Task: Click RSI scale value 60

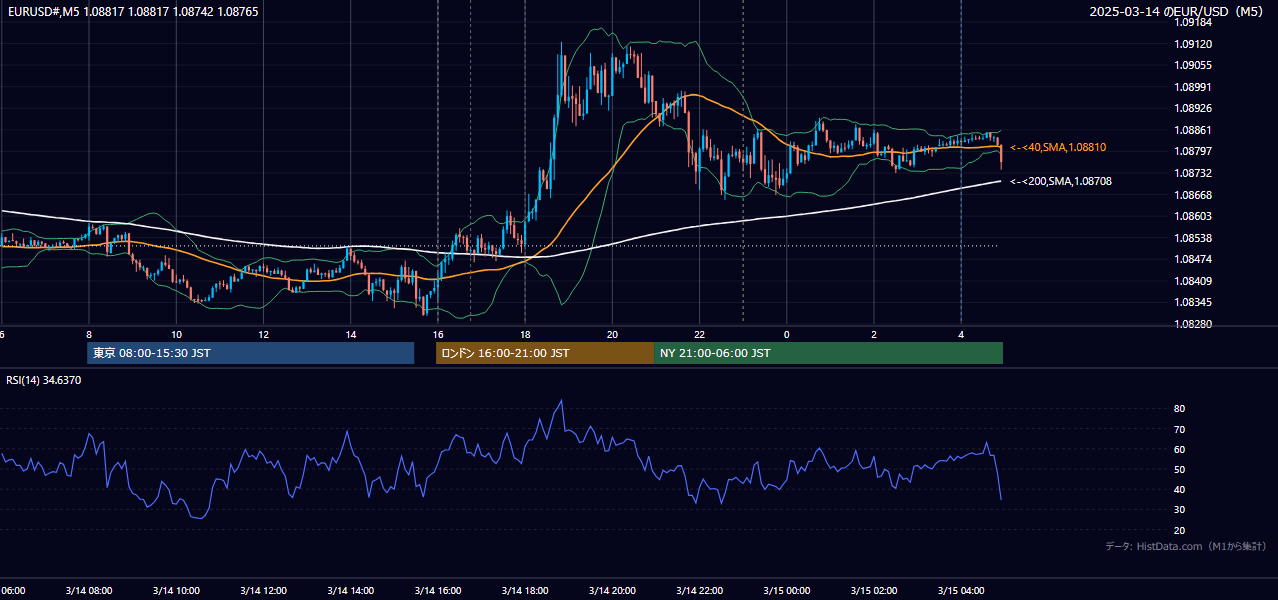Action: pos(1179,449)
